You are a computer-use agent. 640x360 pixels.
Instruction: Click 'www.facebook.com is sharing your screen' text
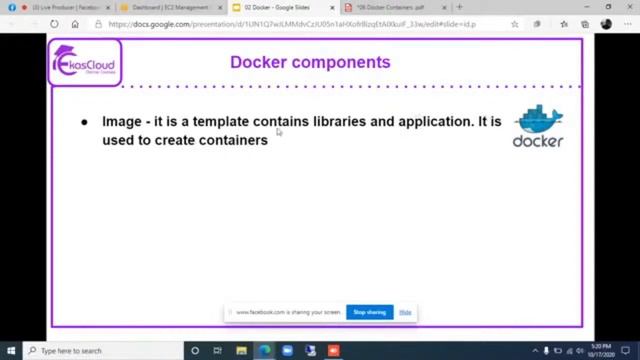pyautogui.click(x=288, y=312)
